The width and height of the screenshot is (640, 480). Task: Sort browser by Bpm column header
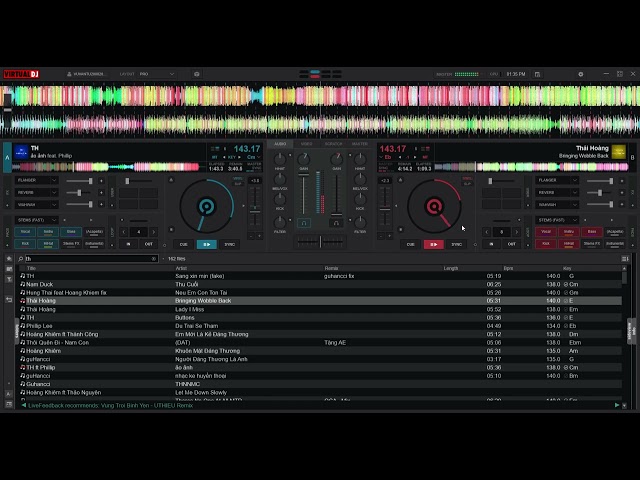tap(508, 268)
